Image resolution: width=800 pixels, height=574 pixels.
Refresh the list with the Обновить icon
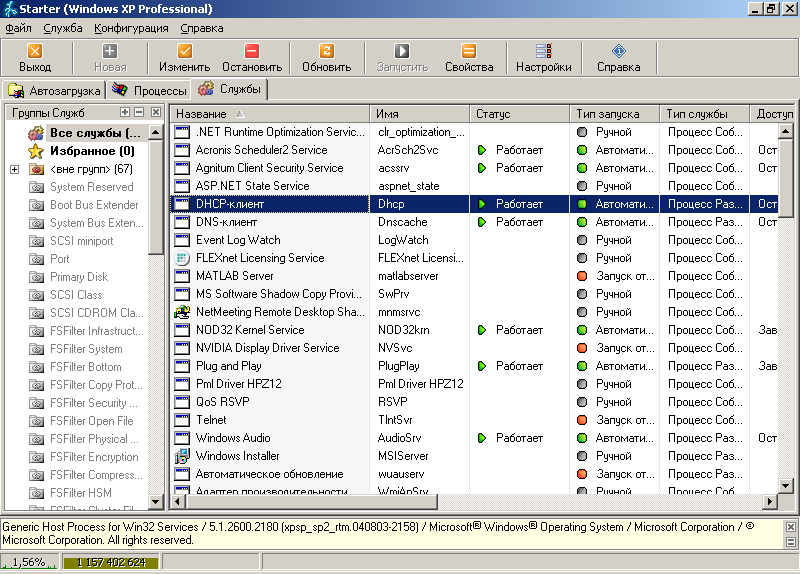327,51
